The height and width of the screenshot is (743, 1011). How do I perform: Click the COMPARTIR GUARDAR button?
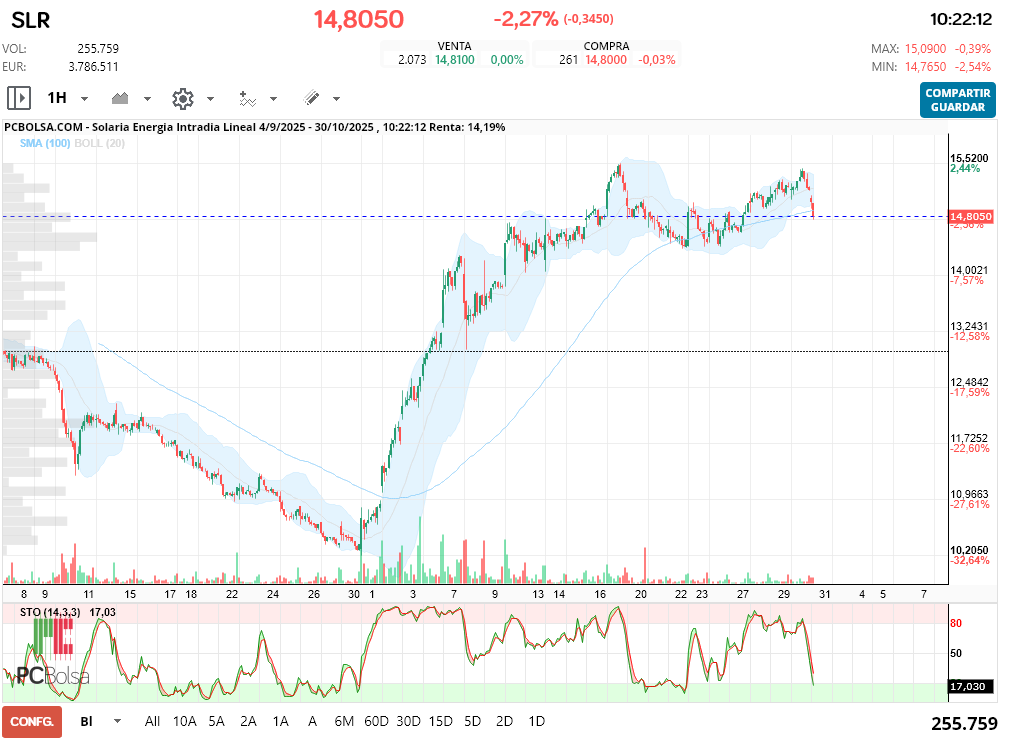coord(957,100)
